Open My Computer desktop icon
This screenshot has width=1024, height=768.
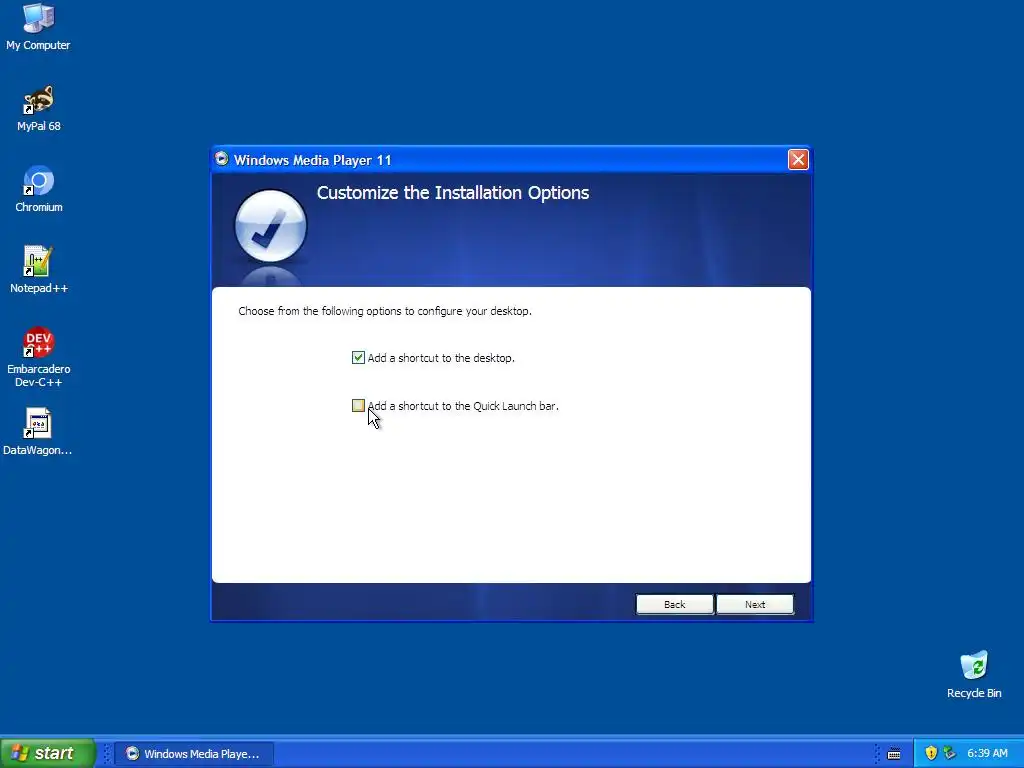coord(38,26)
